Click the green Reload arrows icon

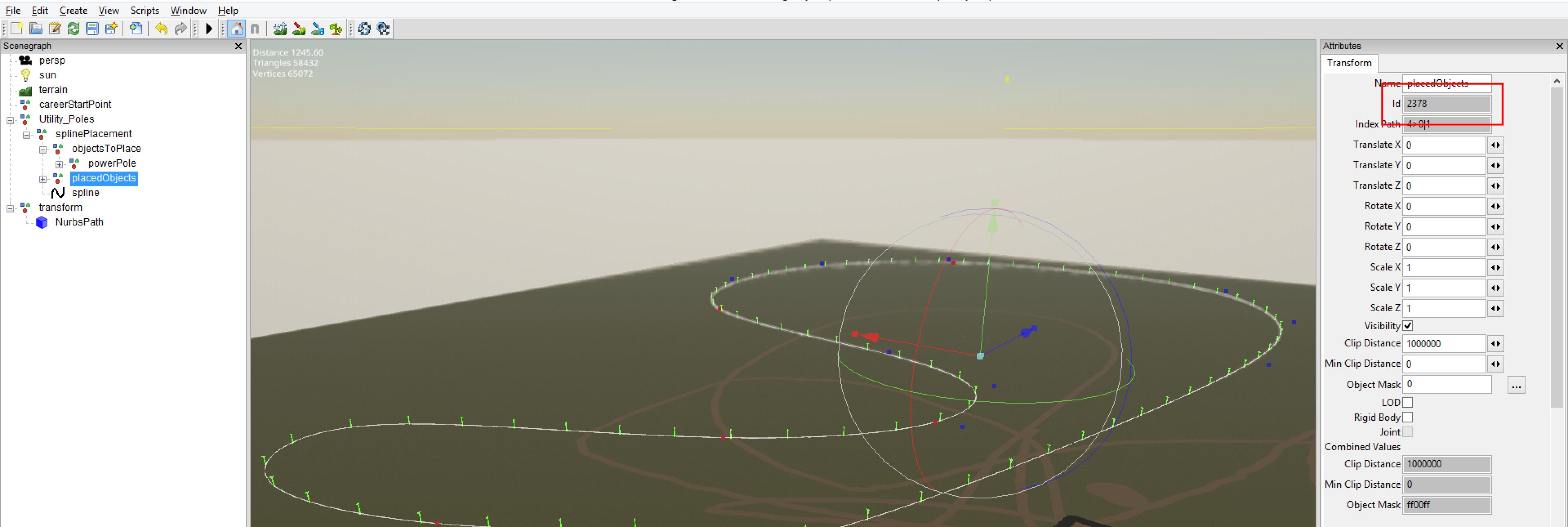coord(73,29)
